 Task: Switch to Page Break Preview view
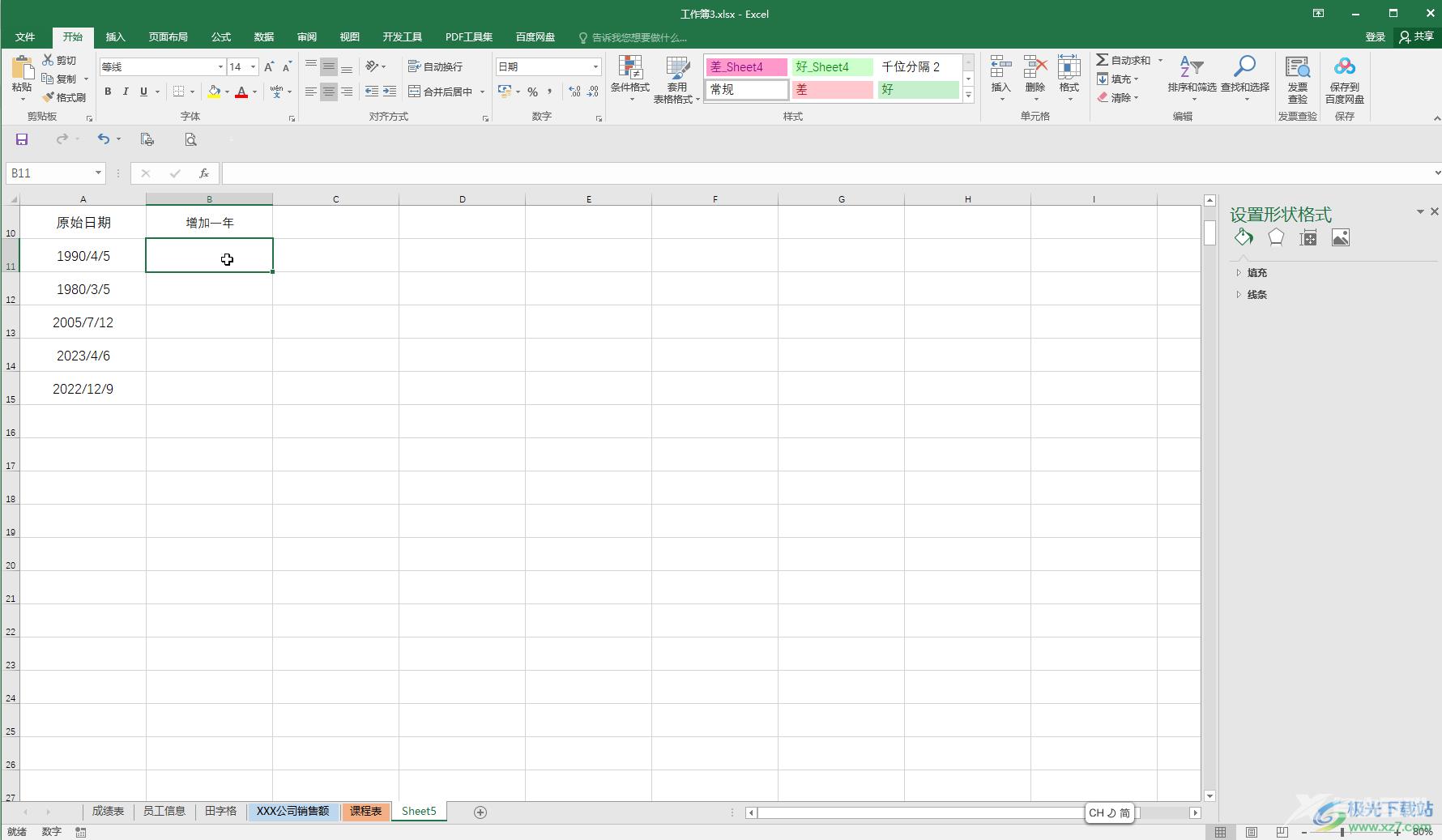1282,832
